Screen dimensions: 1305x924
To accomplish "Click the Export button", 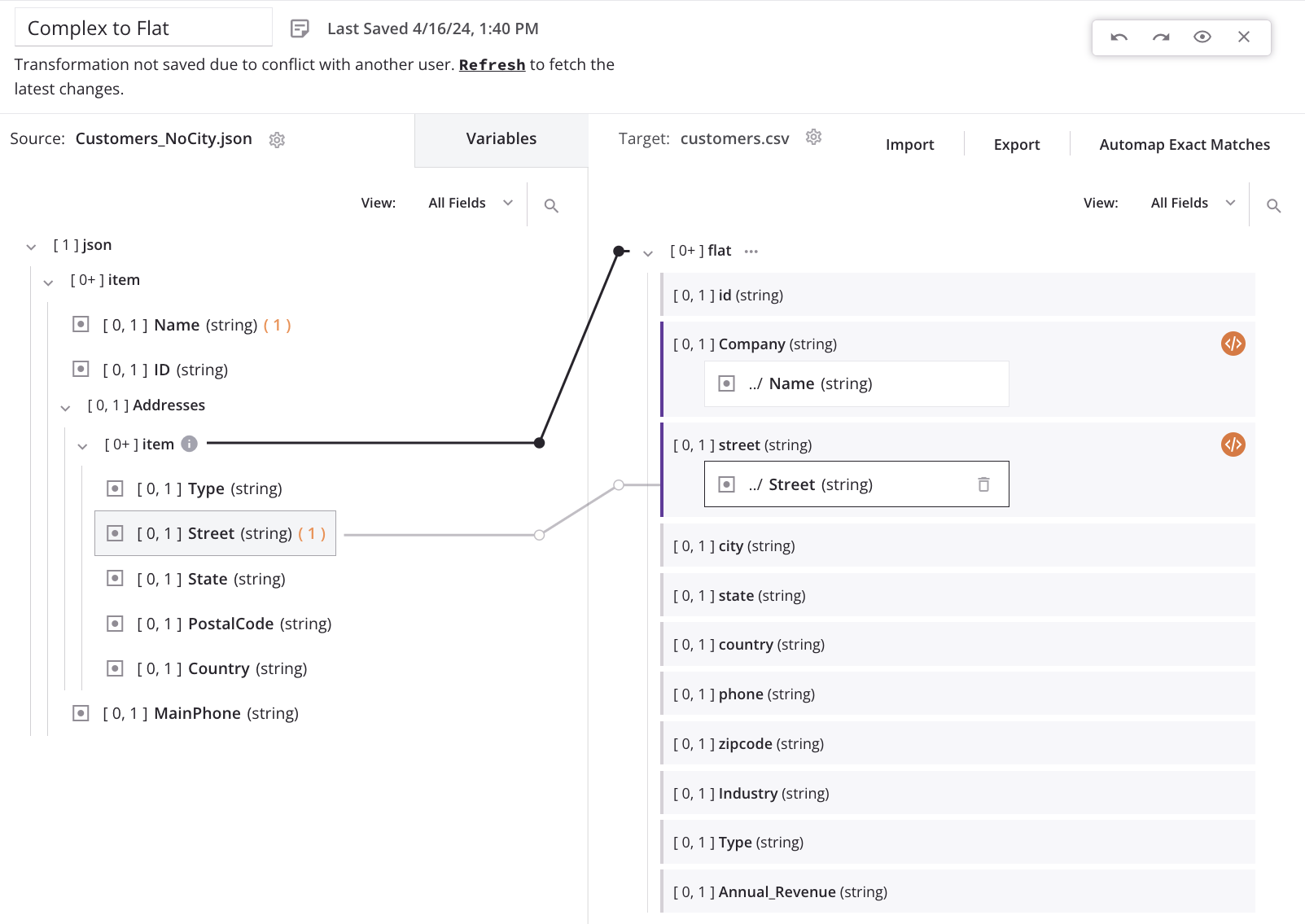I will click(x=1016, y=145).
